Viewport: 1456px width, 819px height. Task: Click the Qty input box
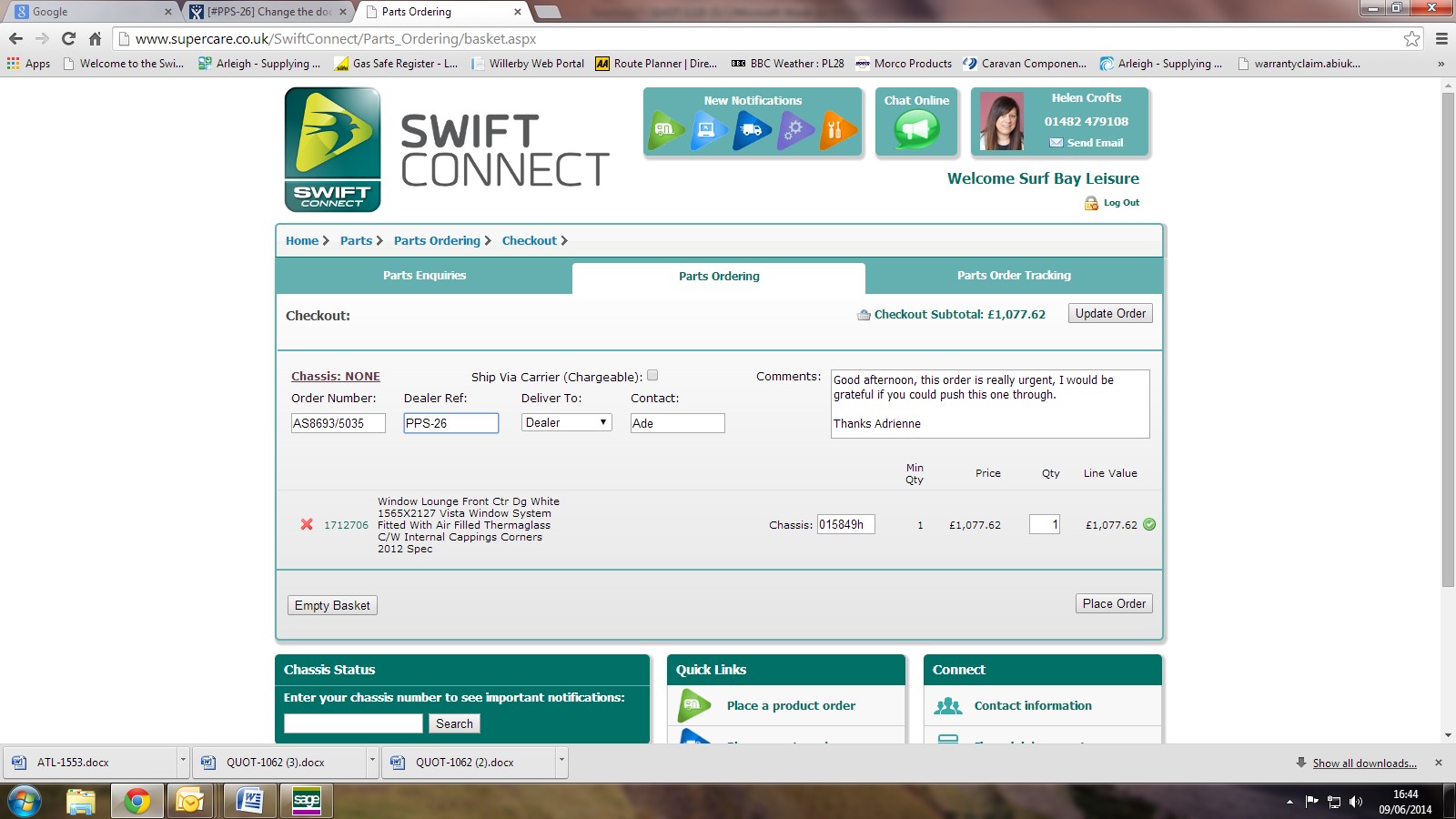[x=1045, y=524]
